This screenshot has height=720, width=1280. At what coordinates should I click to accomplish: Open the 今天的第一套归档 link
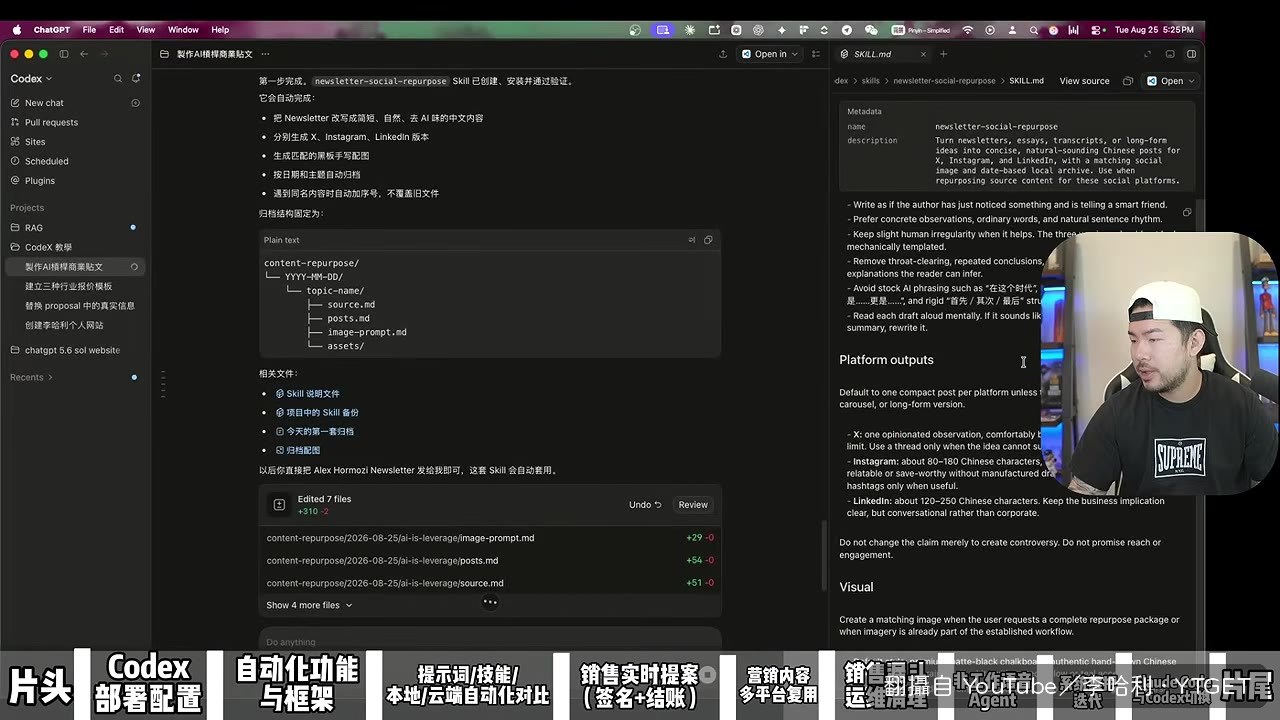click(x=315, y=432)
